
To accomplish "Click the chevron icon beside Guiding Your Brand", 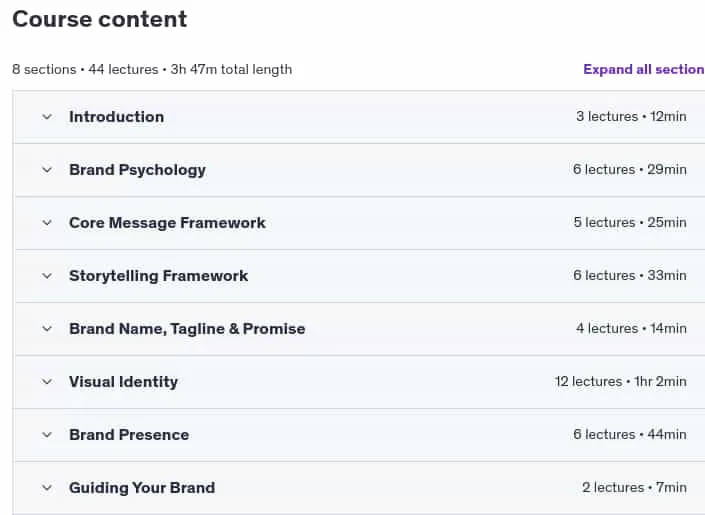I will pyautogui.click(x=47, y=488).
